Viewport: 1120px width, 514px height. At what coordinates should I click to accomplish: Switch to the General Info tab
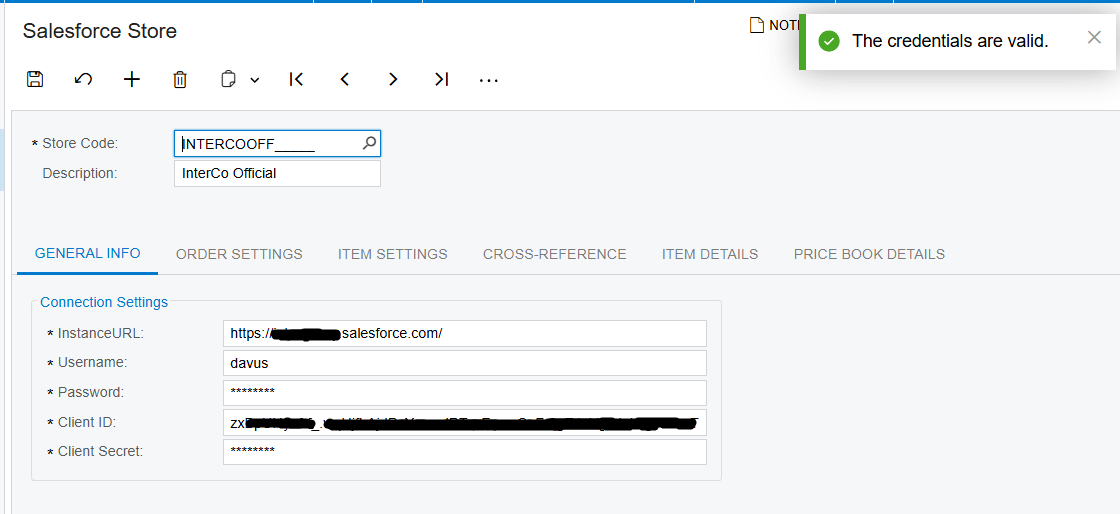click(88, 253)
